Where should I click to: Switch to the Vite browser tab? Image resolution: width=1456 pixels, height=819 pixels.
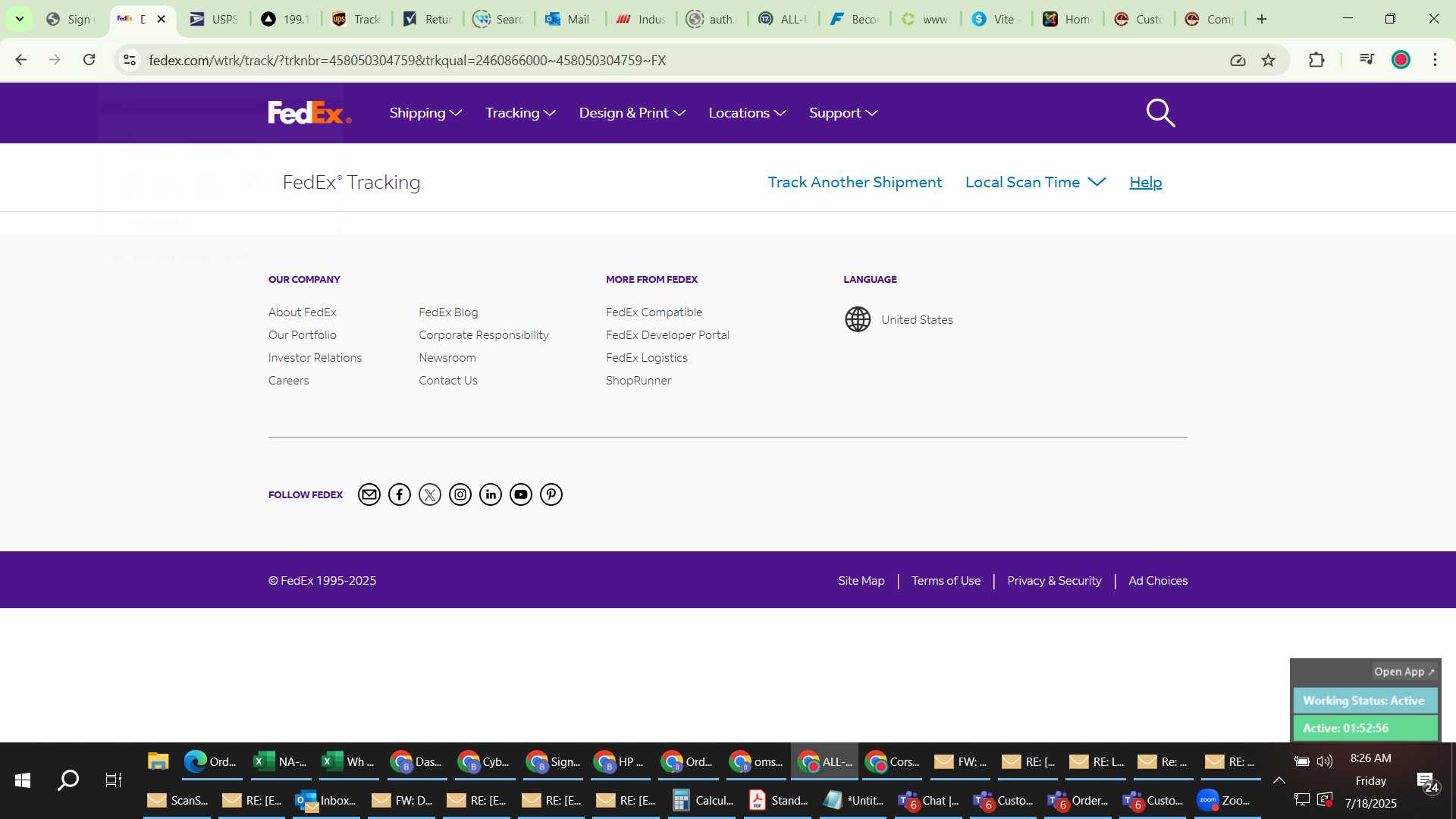pos(997,19)
